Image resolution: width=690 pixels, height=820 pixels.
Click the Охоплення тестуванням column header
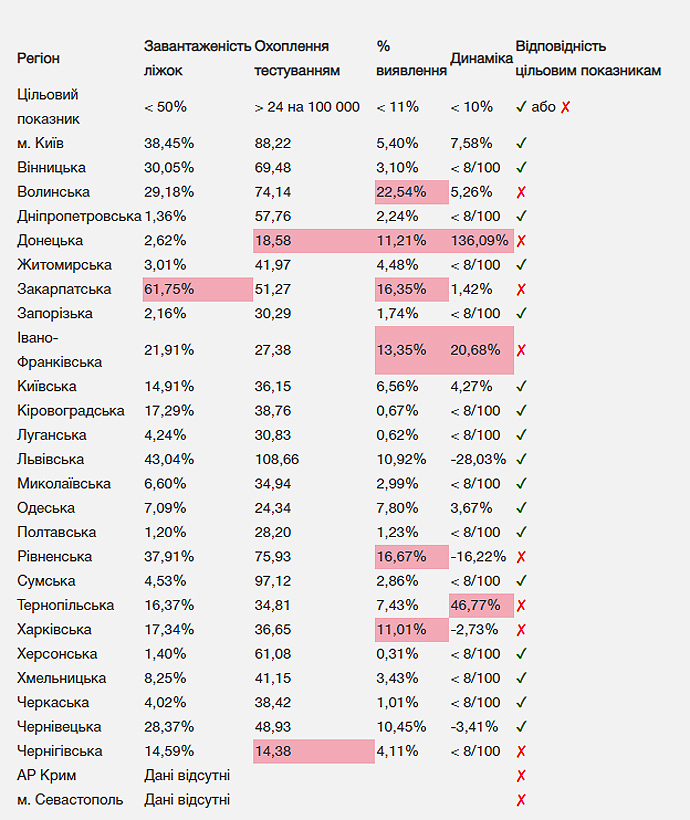(297, 58)
